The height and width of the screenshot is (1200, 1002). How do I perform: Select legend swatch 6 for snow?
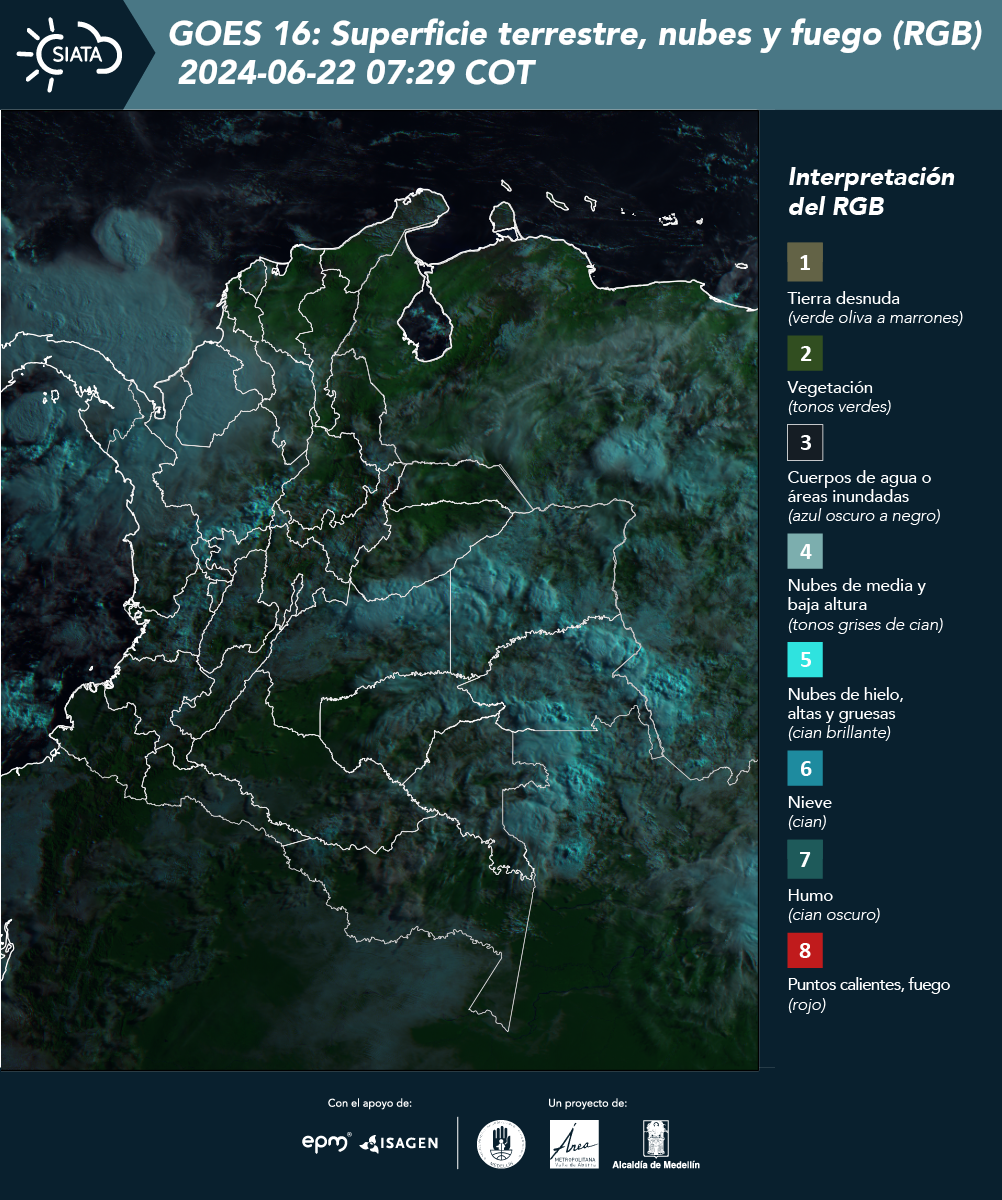tap(805, 769)
